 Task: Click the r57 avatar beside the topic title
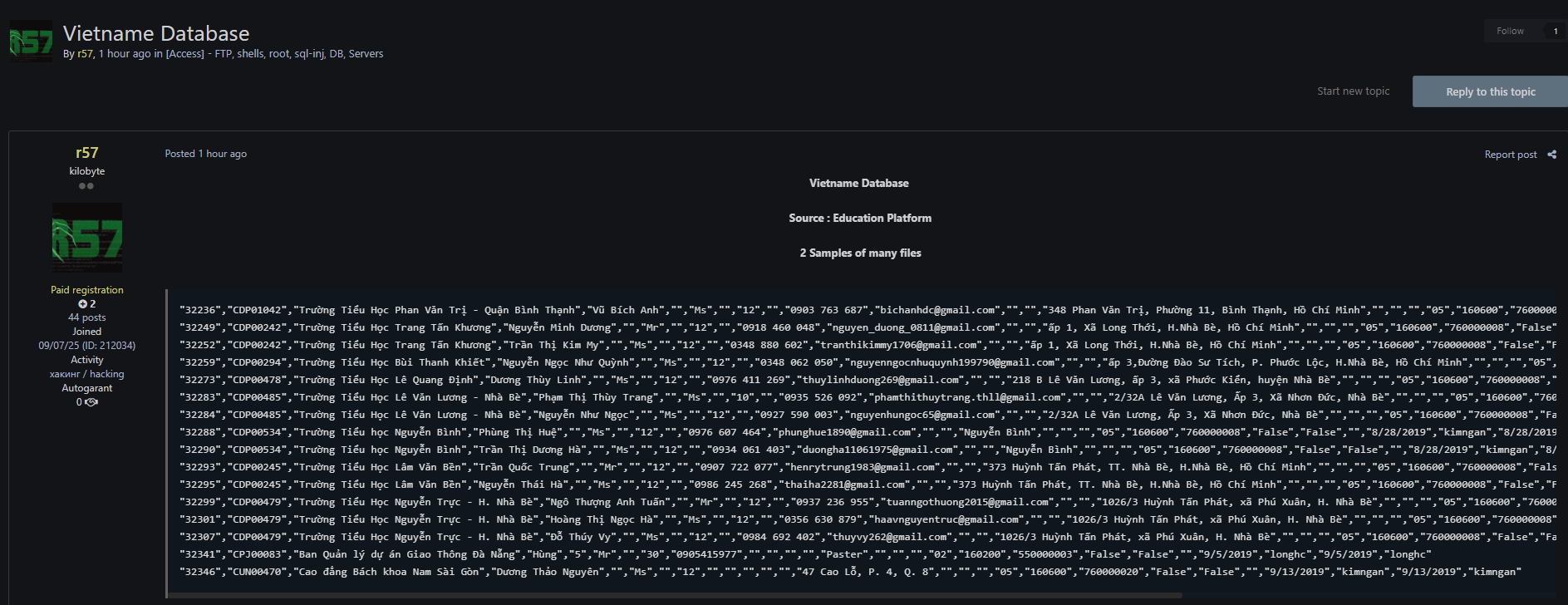click(x=31, y=42)
